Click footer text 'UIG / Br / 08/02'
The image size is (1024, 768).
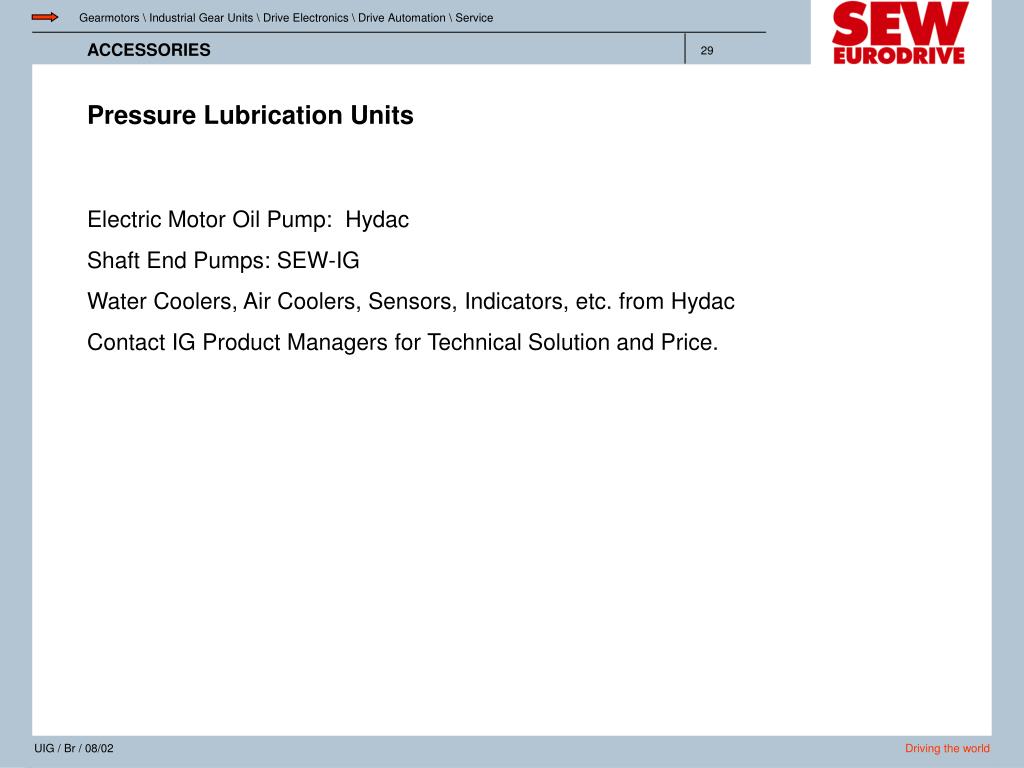point(74,748)
